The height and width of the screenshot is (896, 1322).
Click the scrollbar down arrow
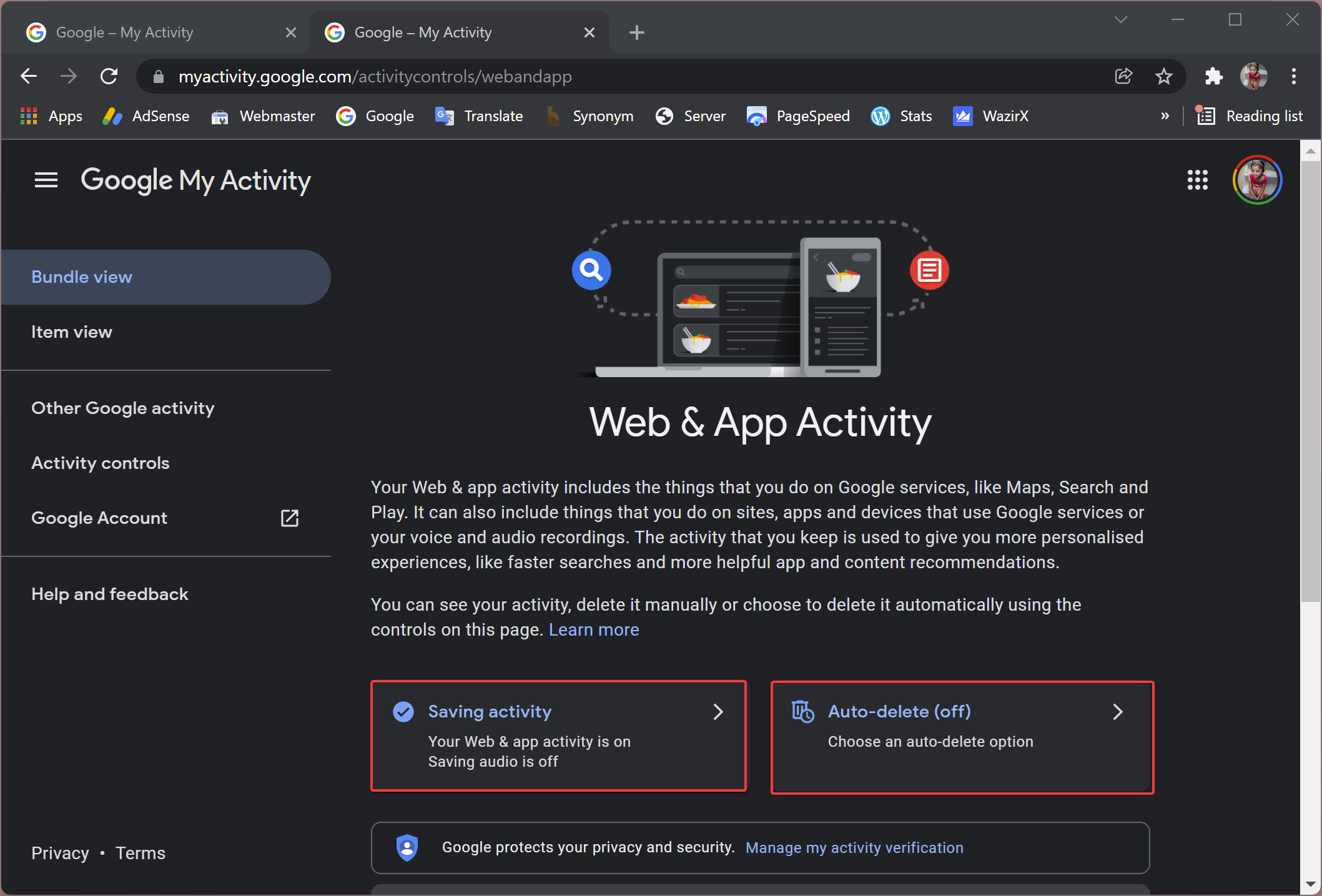[x=1310, y=885]
